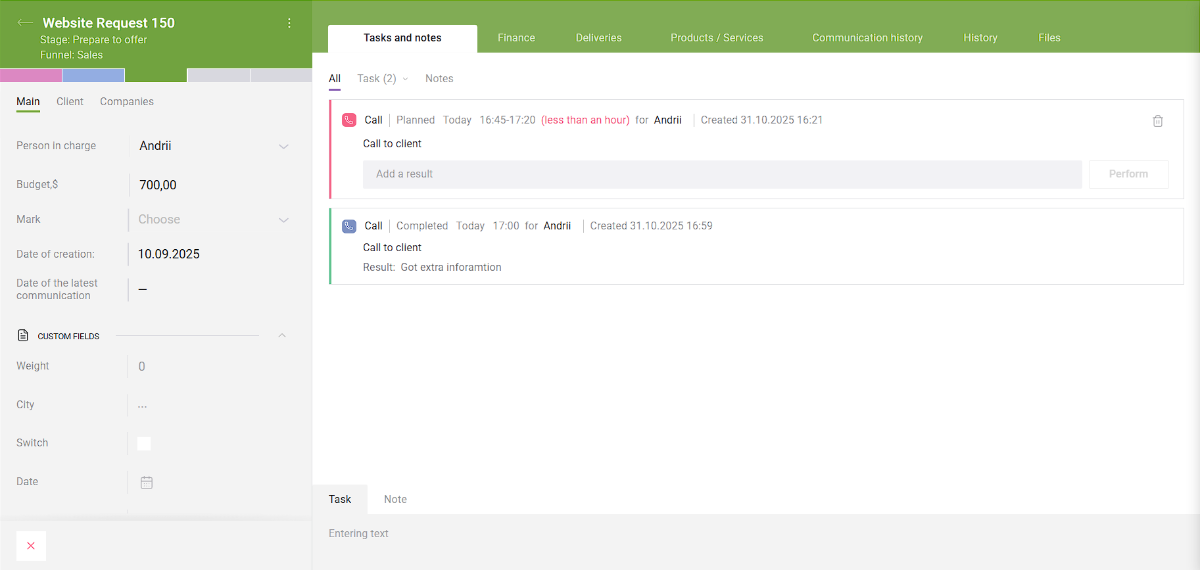This screenshot has width=1200, height=570.
Task: Toggle the Switch checkbox
Action: coord(144,443)
